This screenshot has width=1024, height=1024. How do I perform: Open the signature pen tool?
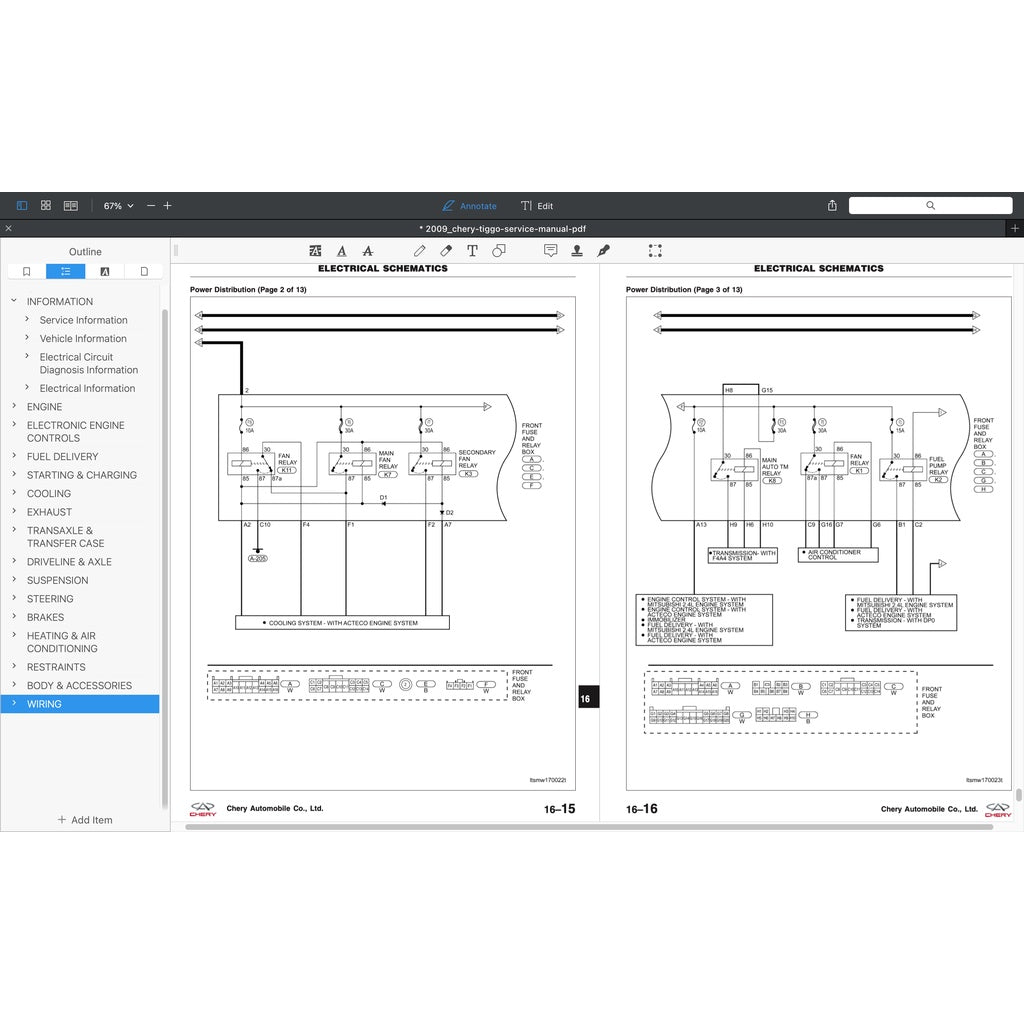[x=603, y=251]
